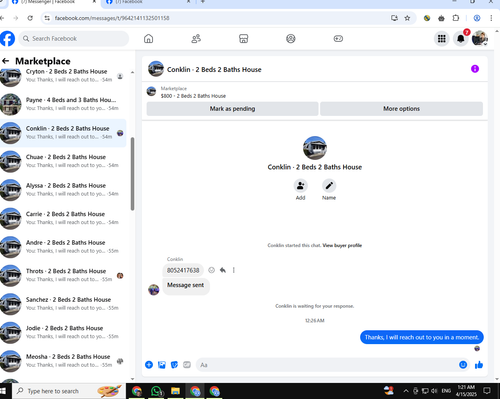Click the scroll down arrow of conversation list

132,379
